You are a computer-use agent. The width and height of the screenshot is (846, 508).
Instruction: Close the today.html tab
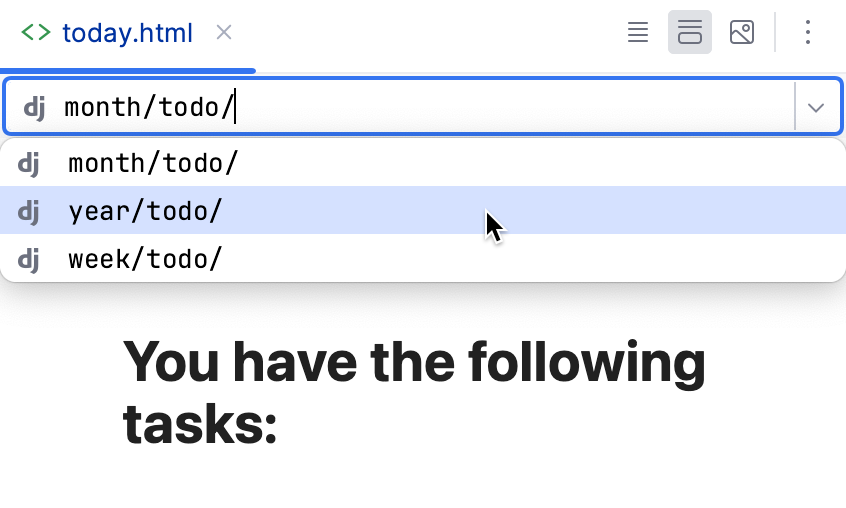coord(224,33)
